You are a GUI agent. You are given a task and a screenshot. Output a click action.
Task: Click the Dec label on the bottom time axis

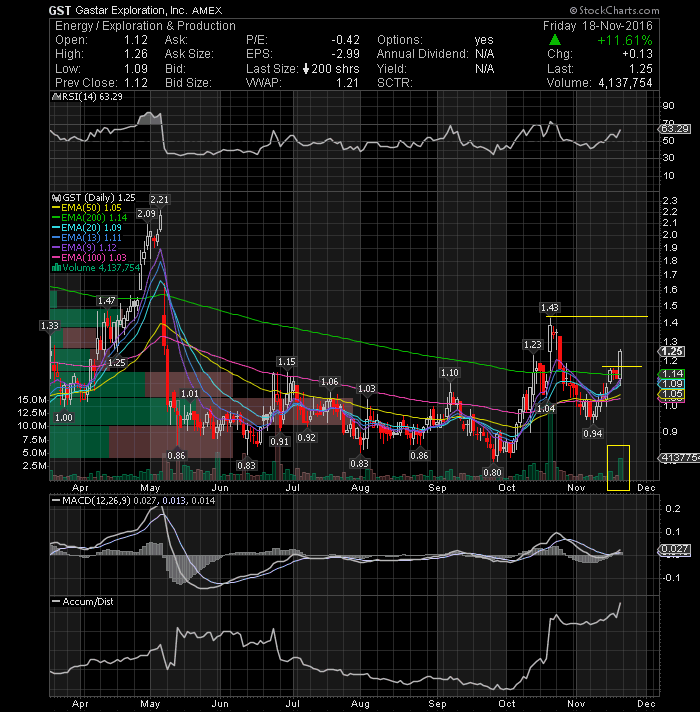646,703
